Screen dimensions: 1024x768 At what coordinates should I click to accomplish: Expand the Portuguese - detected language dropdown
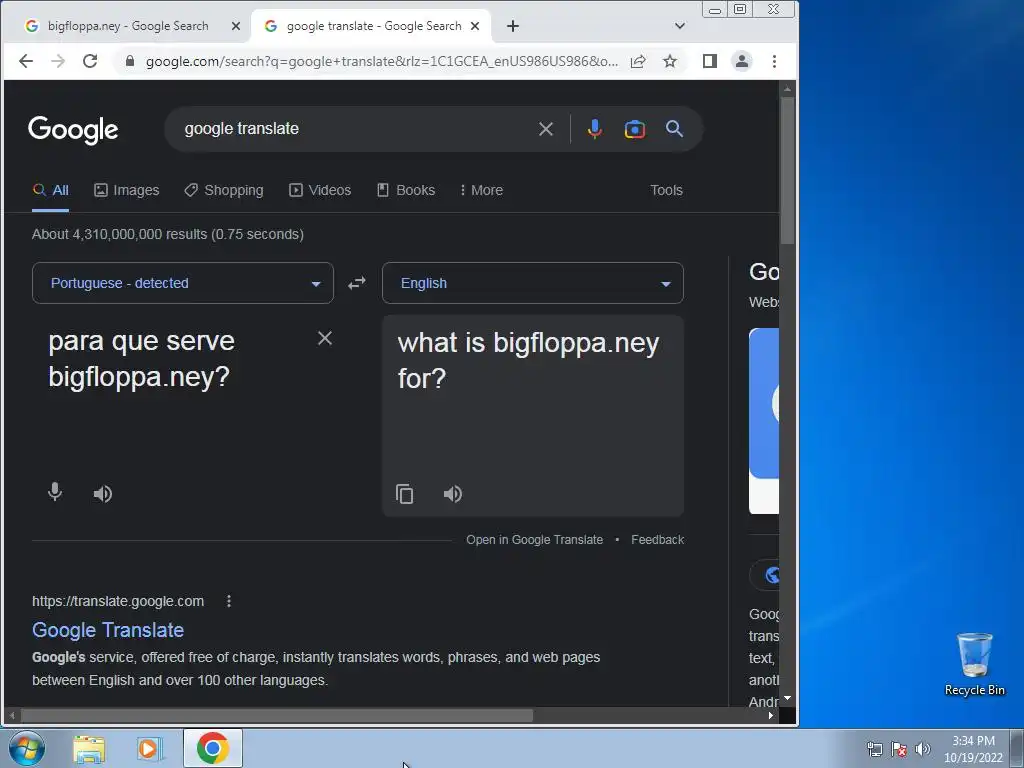click(183, 283)
